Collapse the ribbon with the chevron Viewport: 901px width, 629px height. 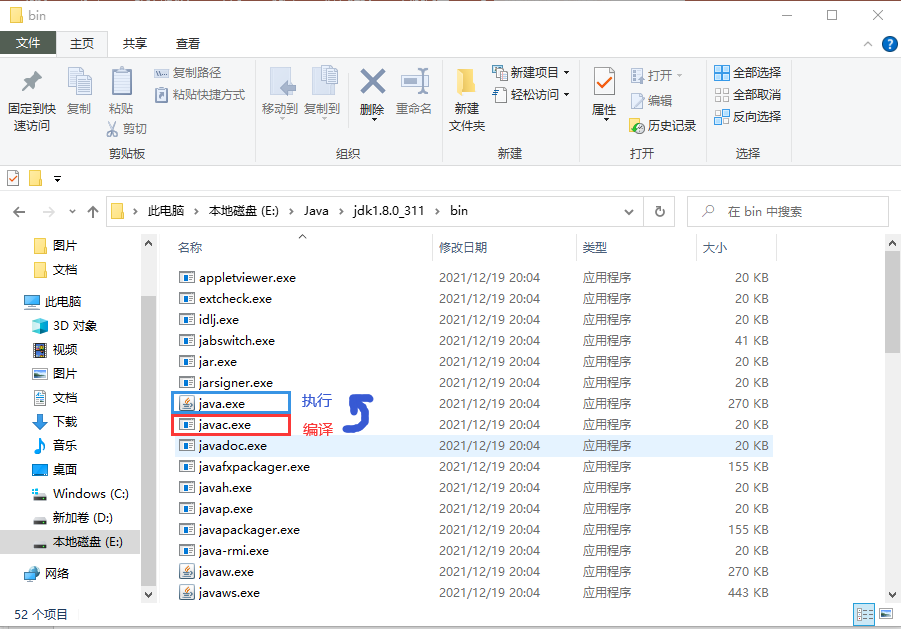[868, 44]
